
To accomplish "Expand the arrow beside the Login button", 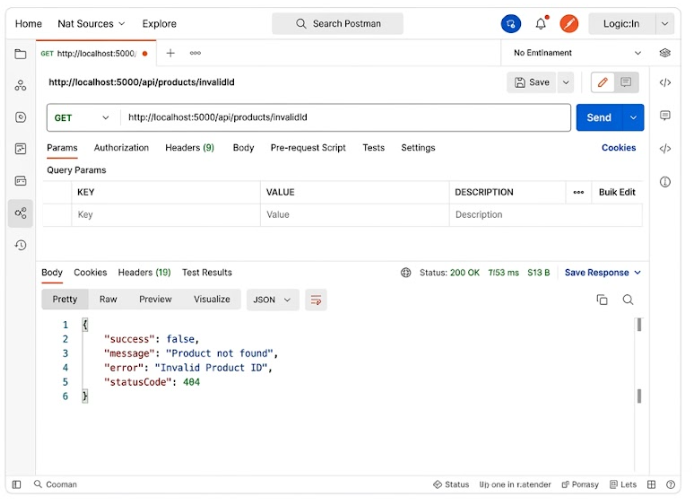I will 665,24.
